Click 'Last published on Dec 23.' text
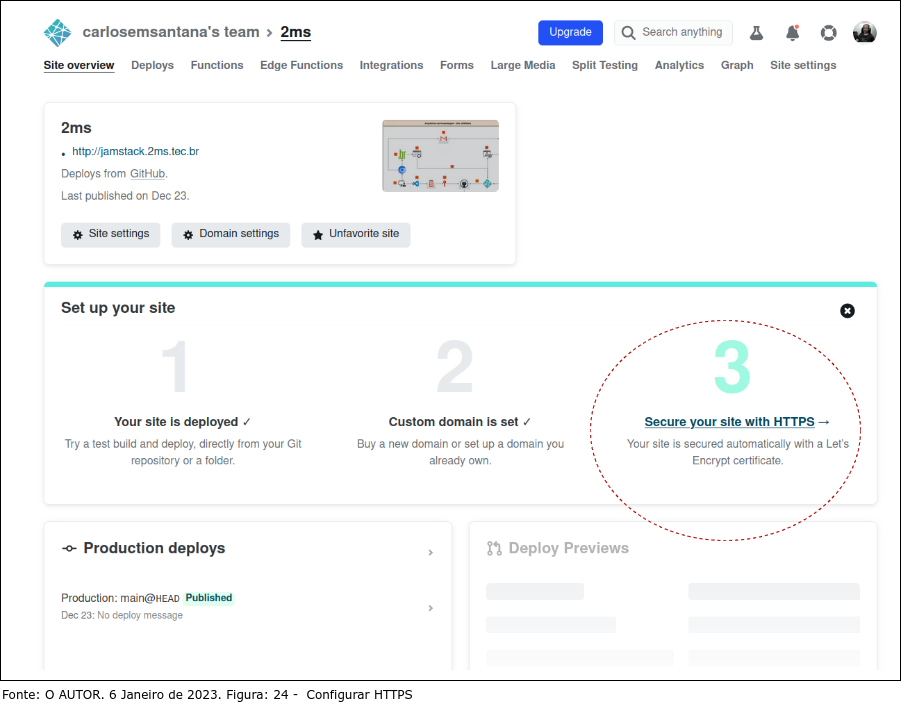901x711 pixels. tap(125, 196)
